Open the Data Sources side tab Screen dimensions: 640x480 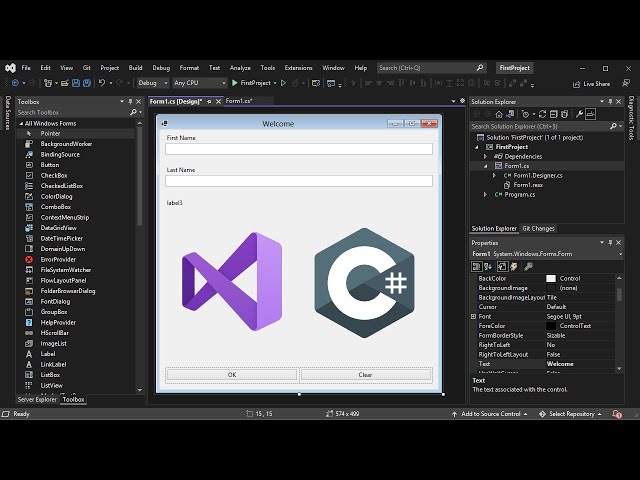coord(7,113)
